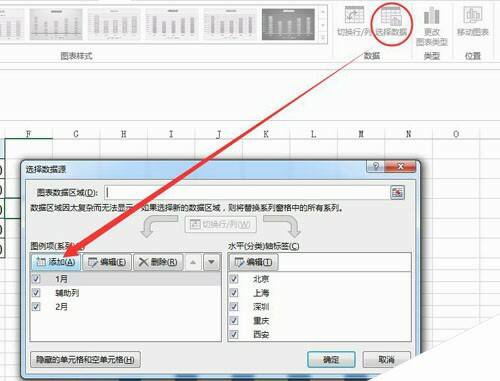This screenshot has height=381, width=500.
Task: Uncheck the 上海 category checkbox
Action: (x=234, y=293)
